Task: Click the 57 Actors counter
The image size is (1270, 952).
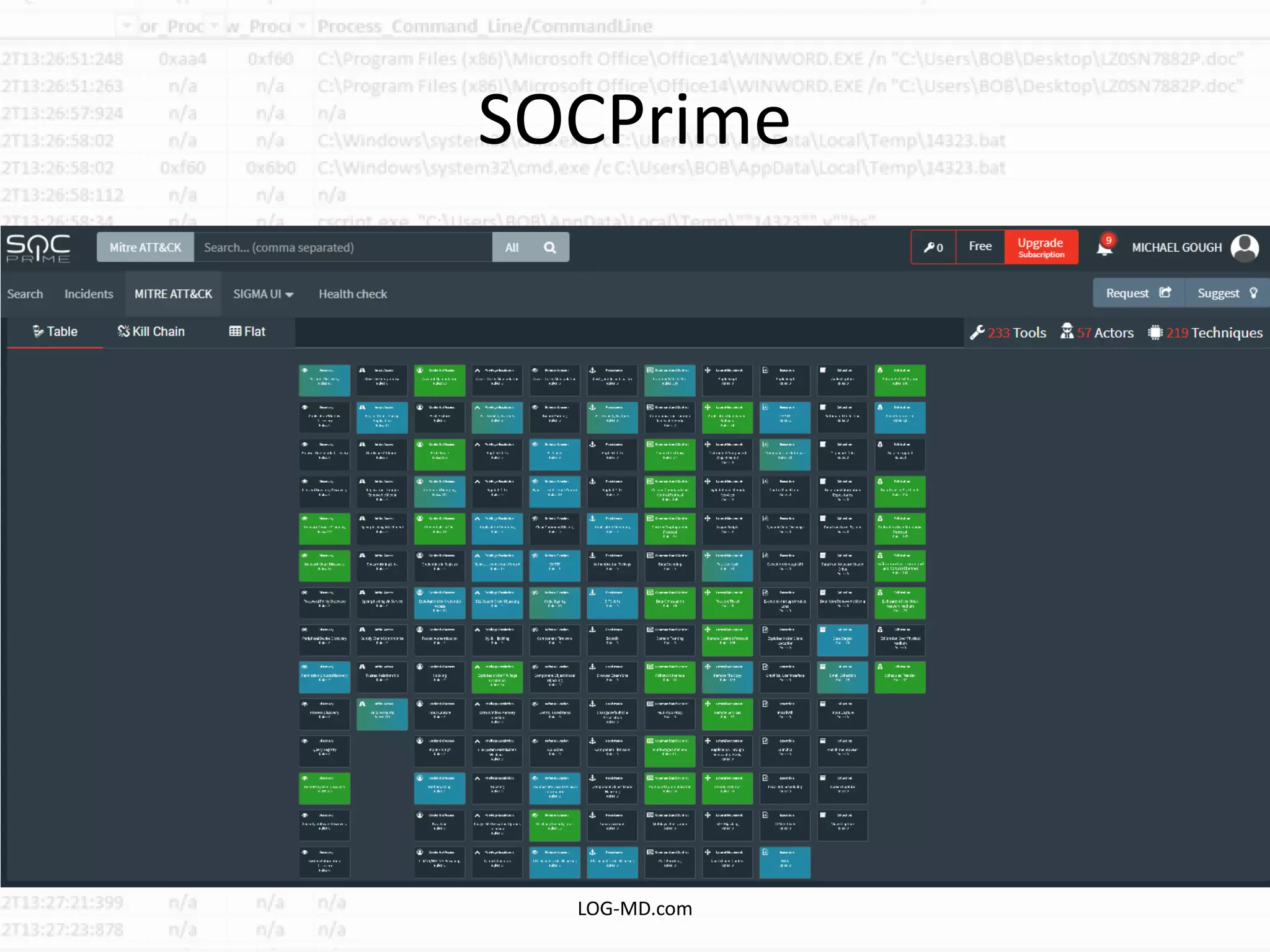Action: click(1097, 333)
